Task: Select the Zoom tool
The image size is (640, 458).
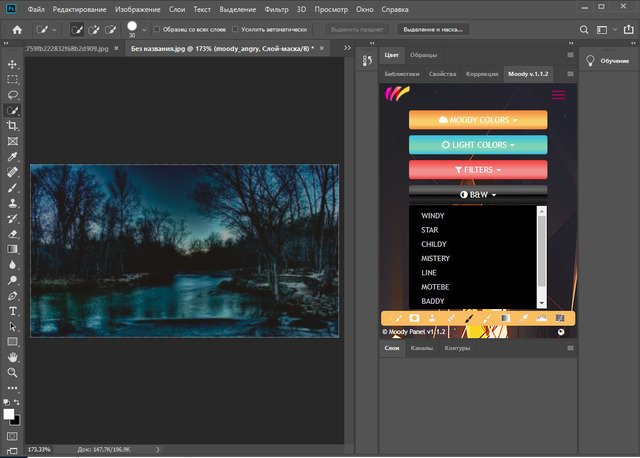Action: pos(12,372)
